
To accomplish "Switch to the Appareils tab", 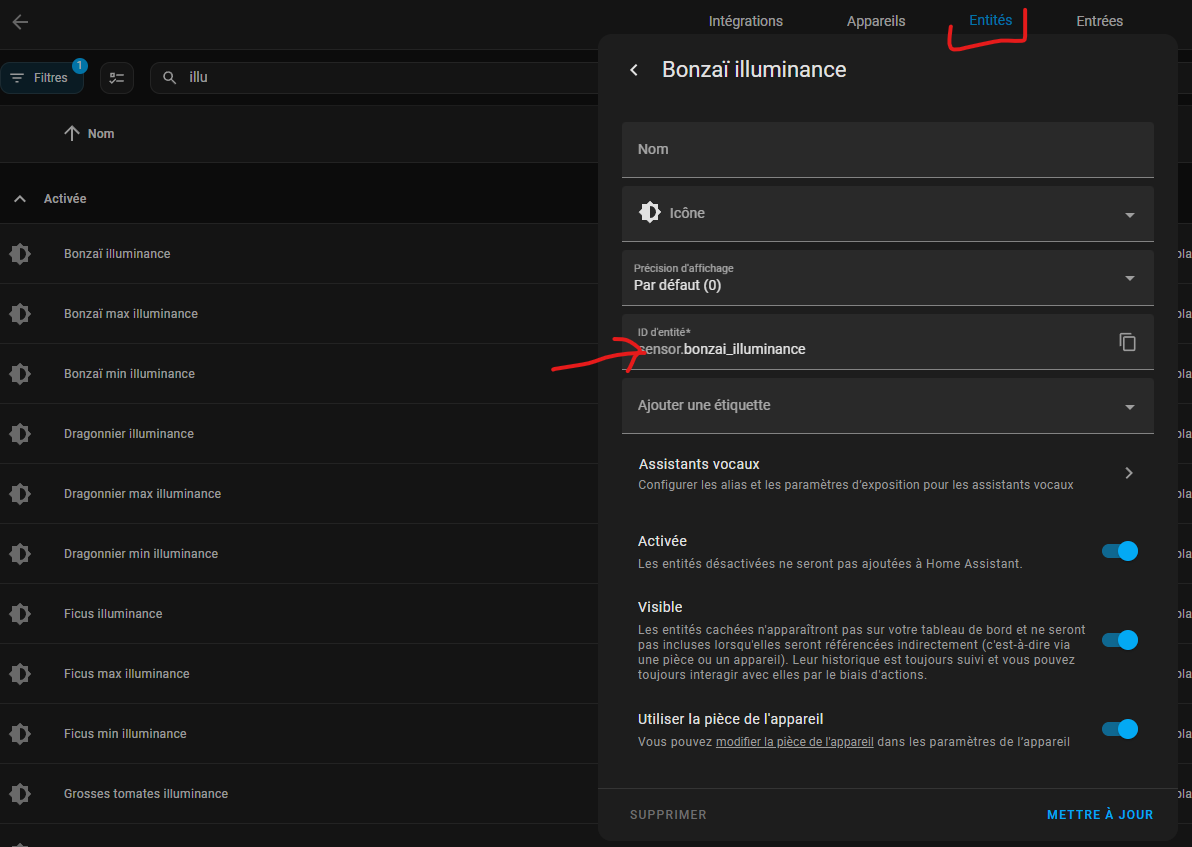I will tap(876, 21).
